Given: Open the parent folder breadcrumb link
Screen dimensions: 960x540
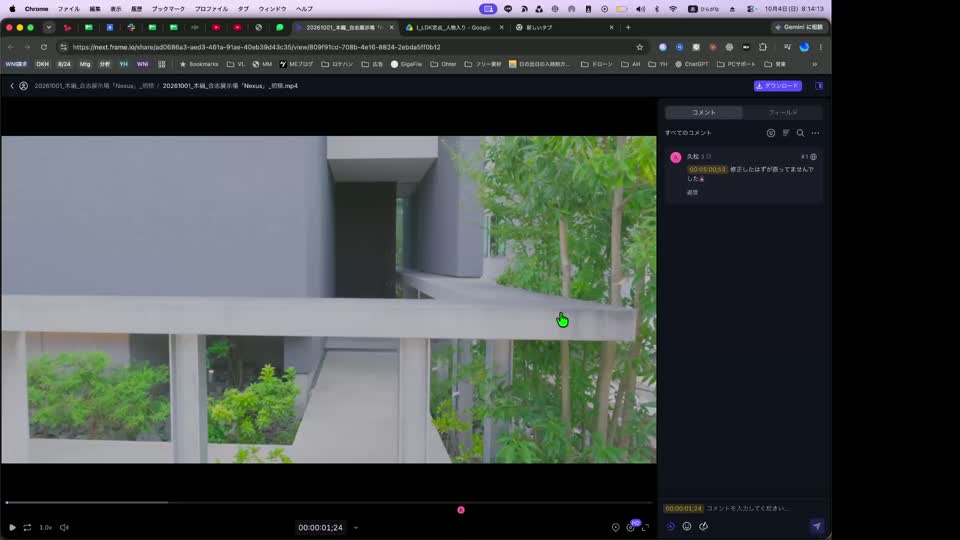Looking at the screenshot, I should point(94,86).
